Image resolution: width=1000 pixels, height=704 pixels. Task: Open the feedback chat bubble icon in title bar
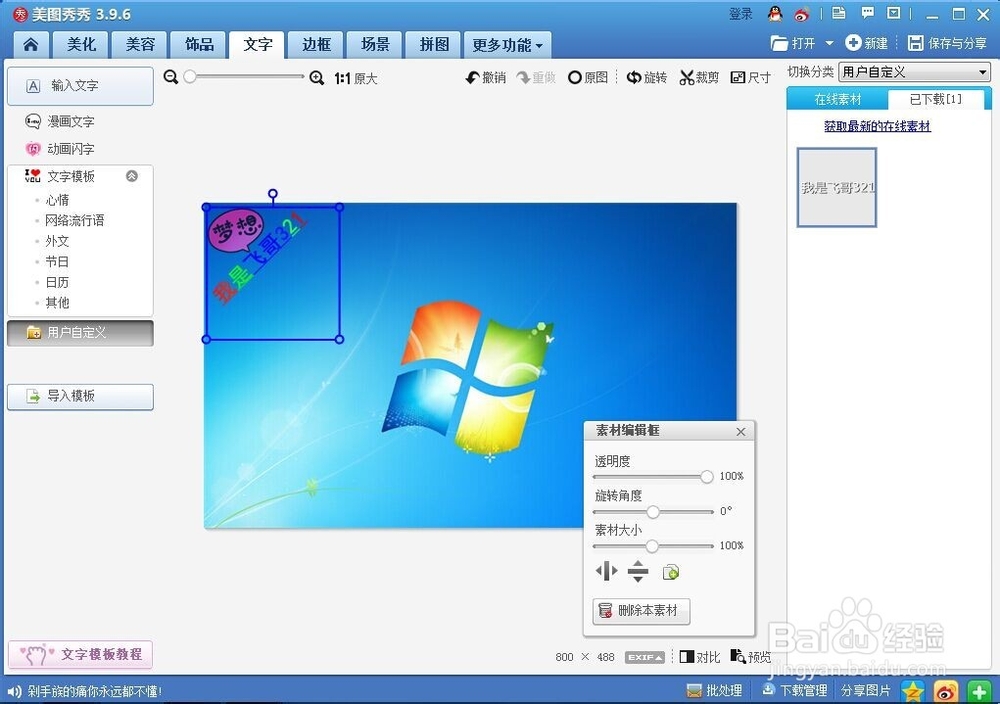click(x=867, y=13)
